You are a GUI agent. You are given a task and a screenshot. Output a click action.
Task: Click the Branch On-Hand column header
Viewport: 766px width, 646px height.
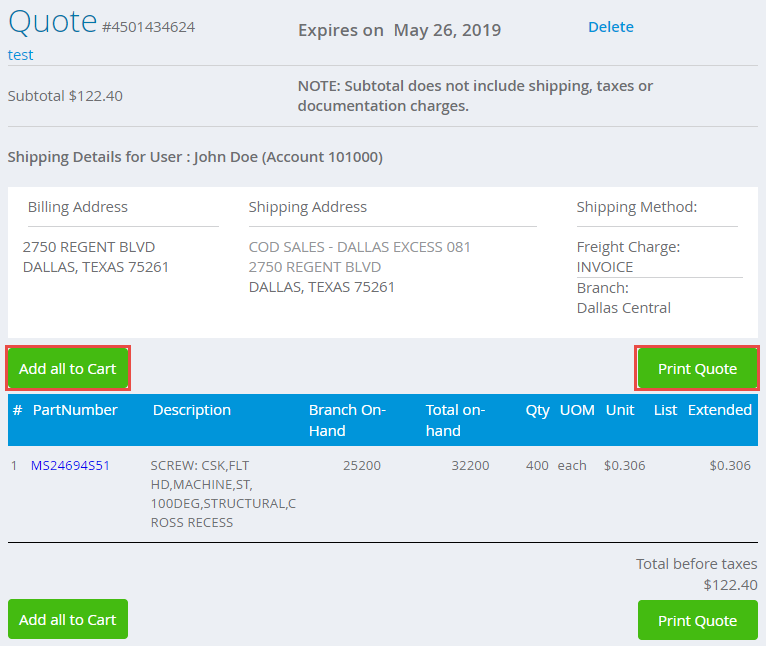click(347, 420)
